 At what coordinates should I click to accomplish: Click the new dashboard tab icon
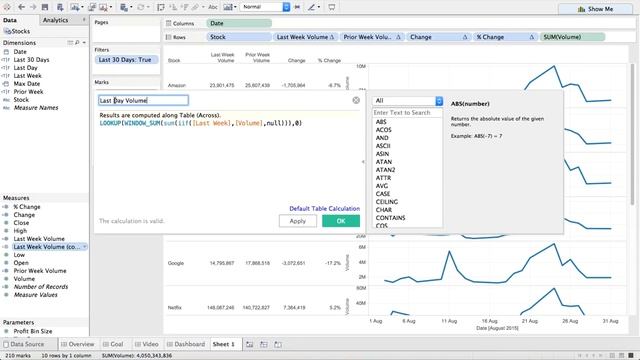coord(264,344)
